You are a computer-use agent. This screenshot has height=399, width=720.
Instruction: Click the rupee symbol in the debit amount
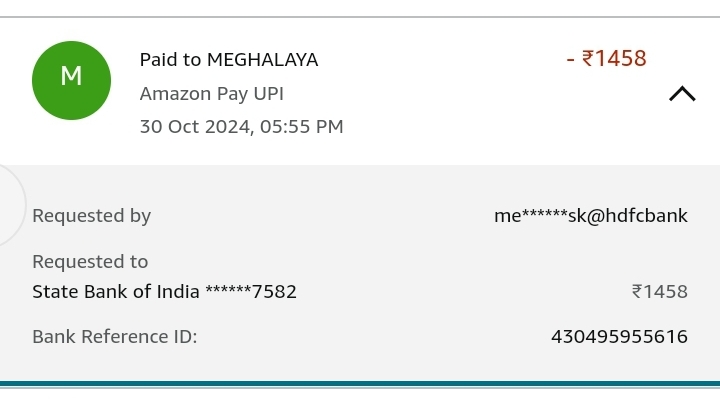click(x=588, y=59)
